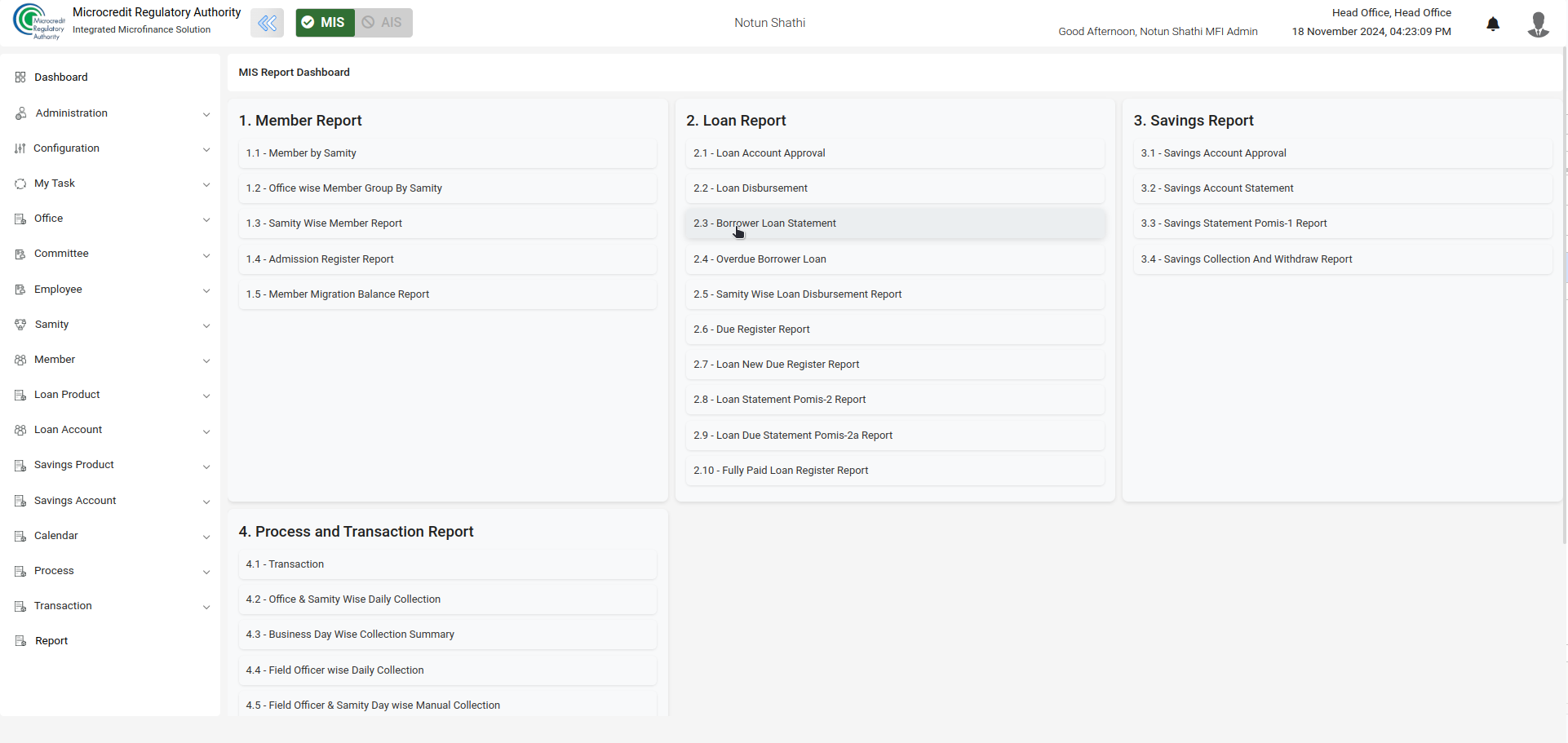Click the Administration sidebar icon
The width and height of the screenshot is (1568, 743).
(x=20, y=113)
